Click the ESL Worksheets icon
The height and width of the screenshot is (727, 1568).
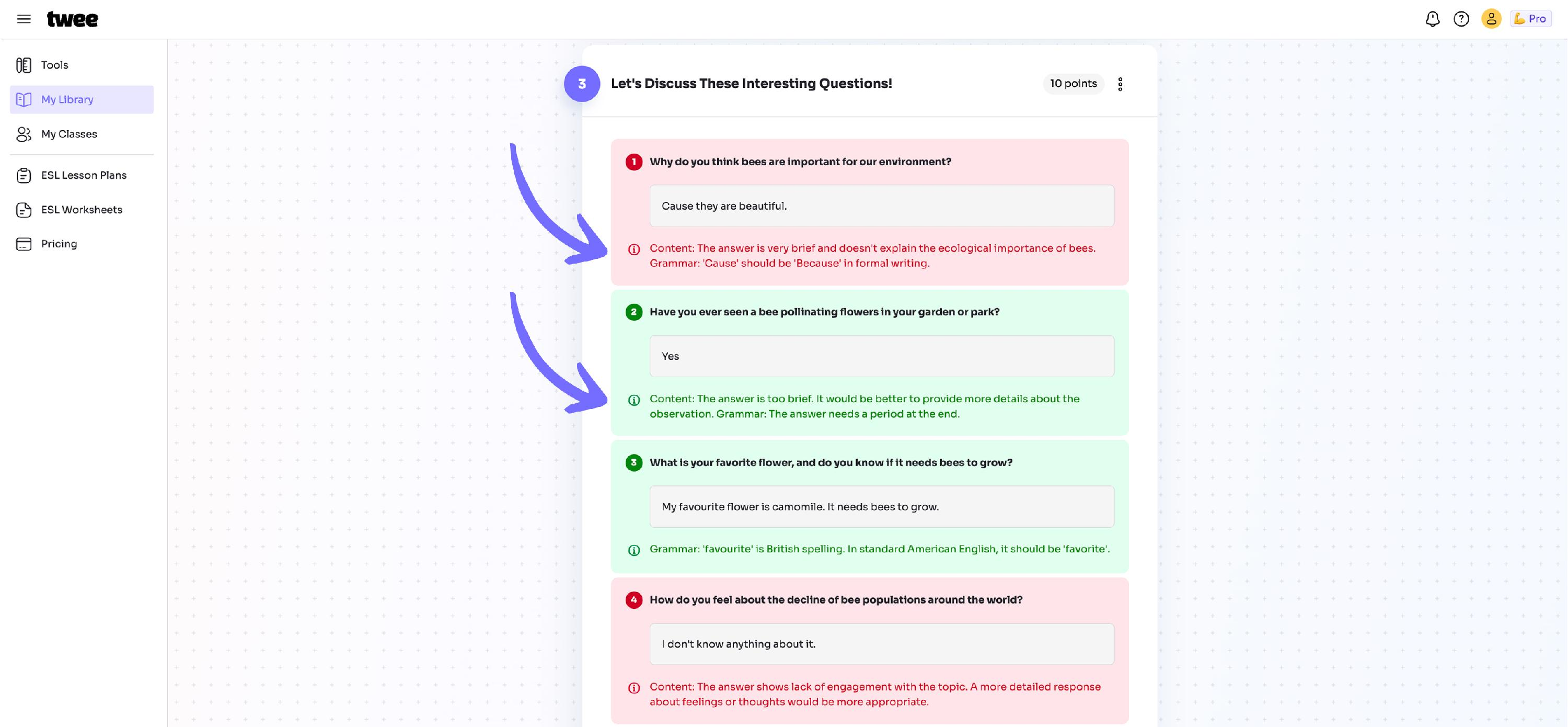click(x=24, y=209)
